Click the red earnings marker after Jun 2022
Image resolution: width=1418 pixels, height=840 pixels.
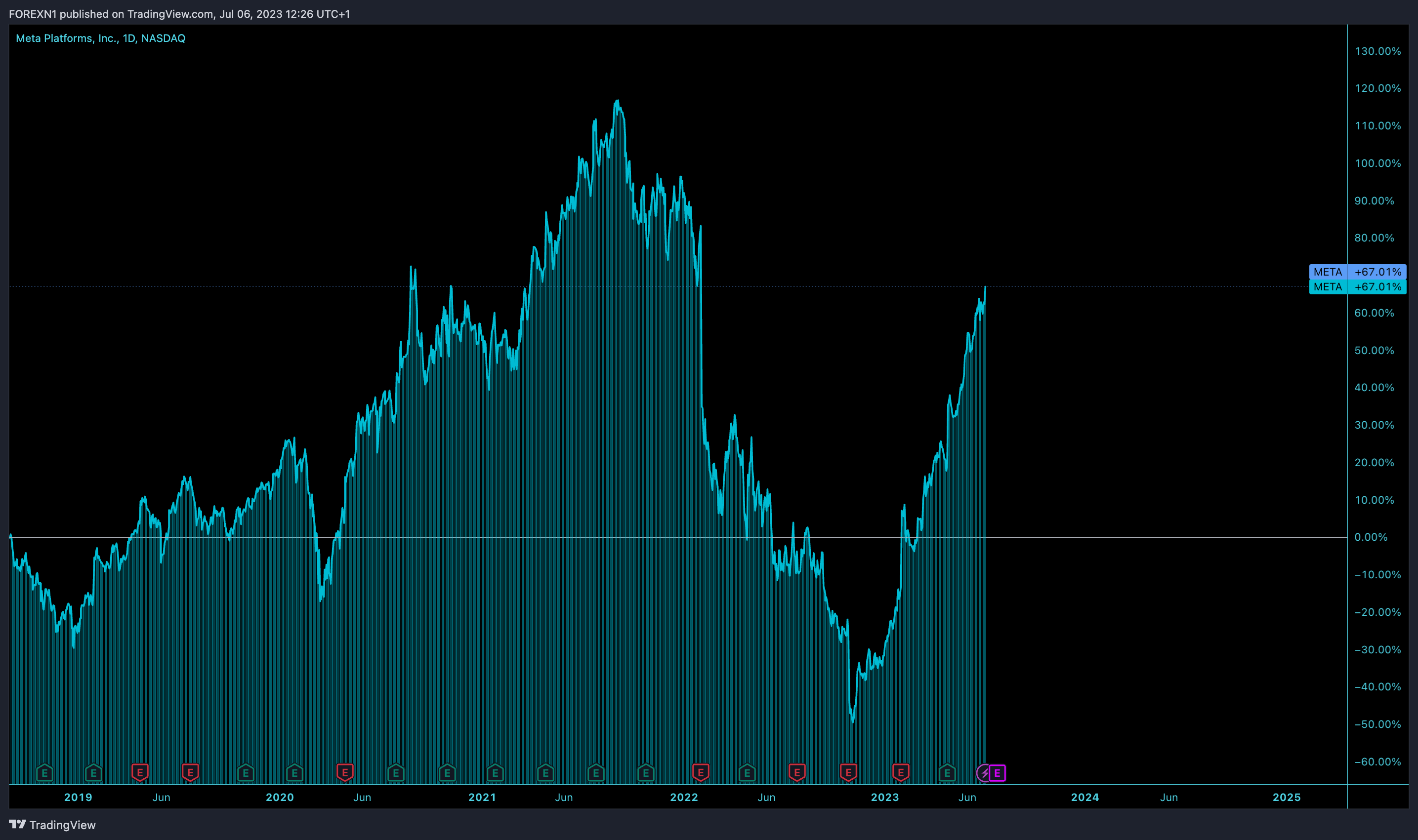click(797, 773)
